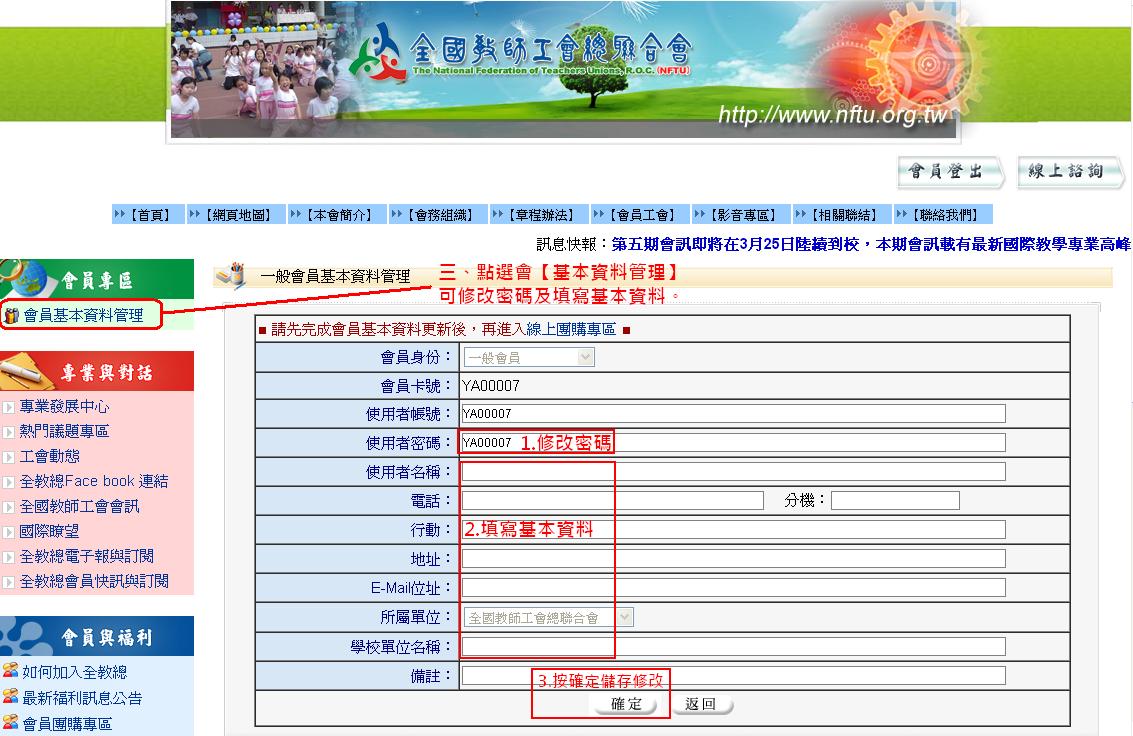Click the 專業與對話 section header

pos(97,371)
